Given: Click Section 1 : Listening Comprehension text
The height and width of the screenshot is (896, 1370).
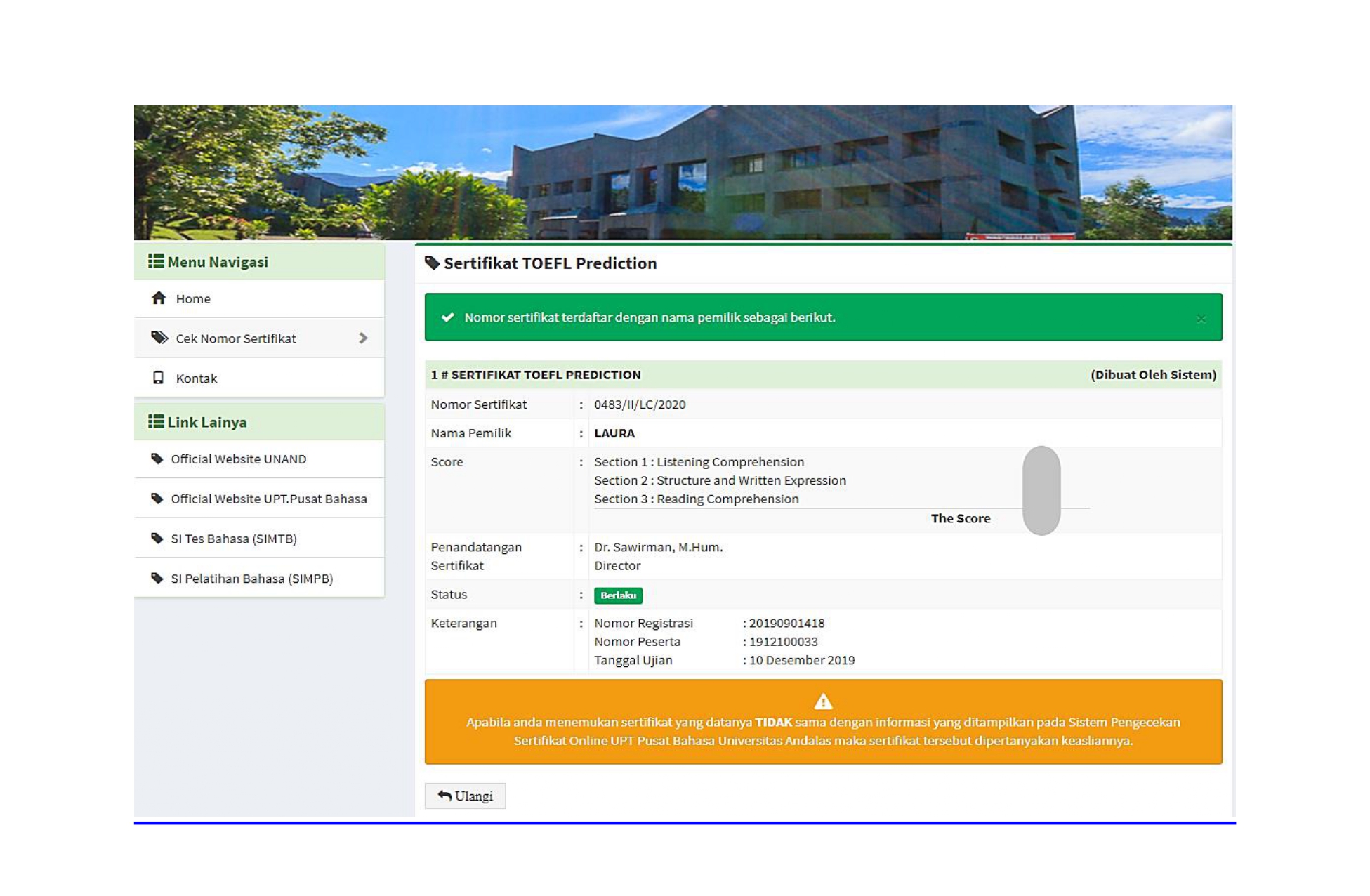Looking at the screenshot, I should [x=699, y=462].
